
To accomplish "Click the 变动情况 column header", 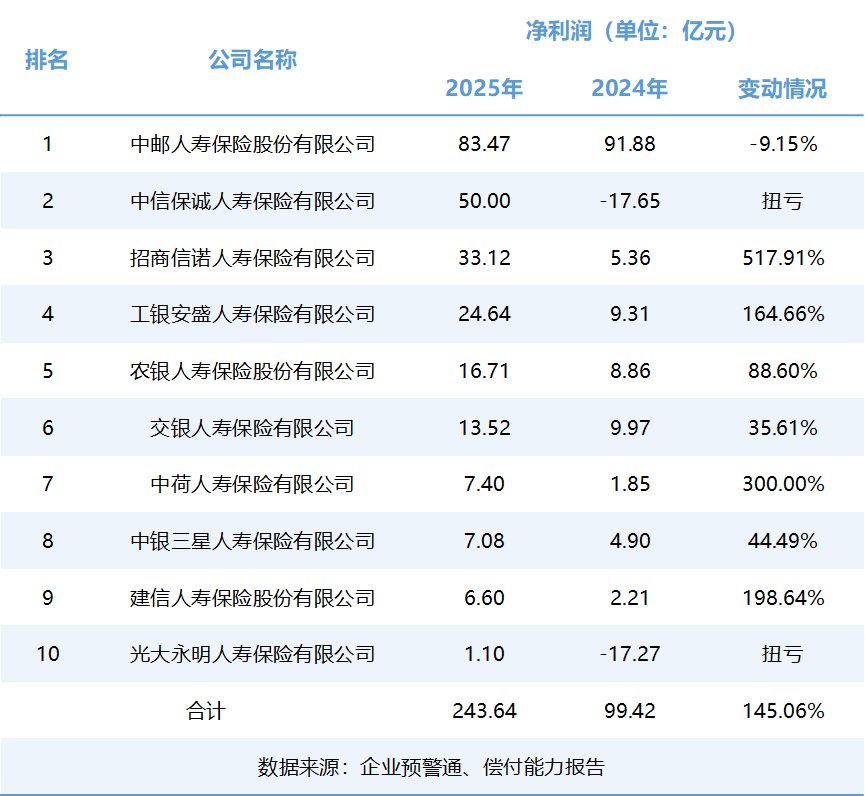I will coord(782,88).
